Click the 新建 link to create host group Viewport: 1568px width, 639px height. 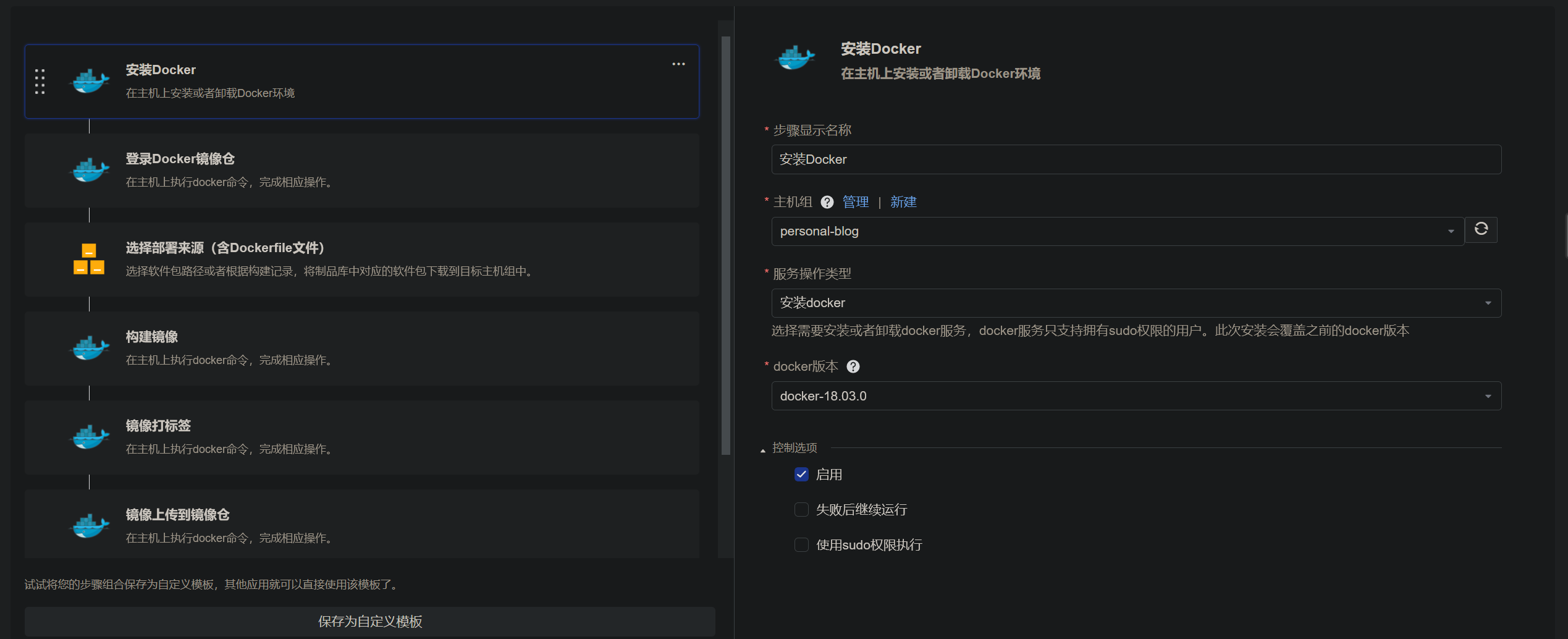coord(903,202)
